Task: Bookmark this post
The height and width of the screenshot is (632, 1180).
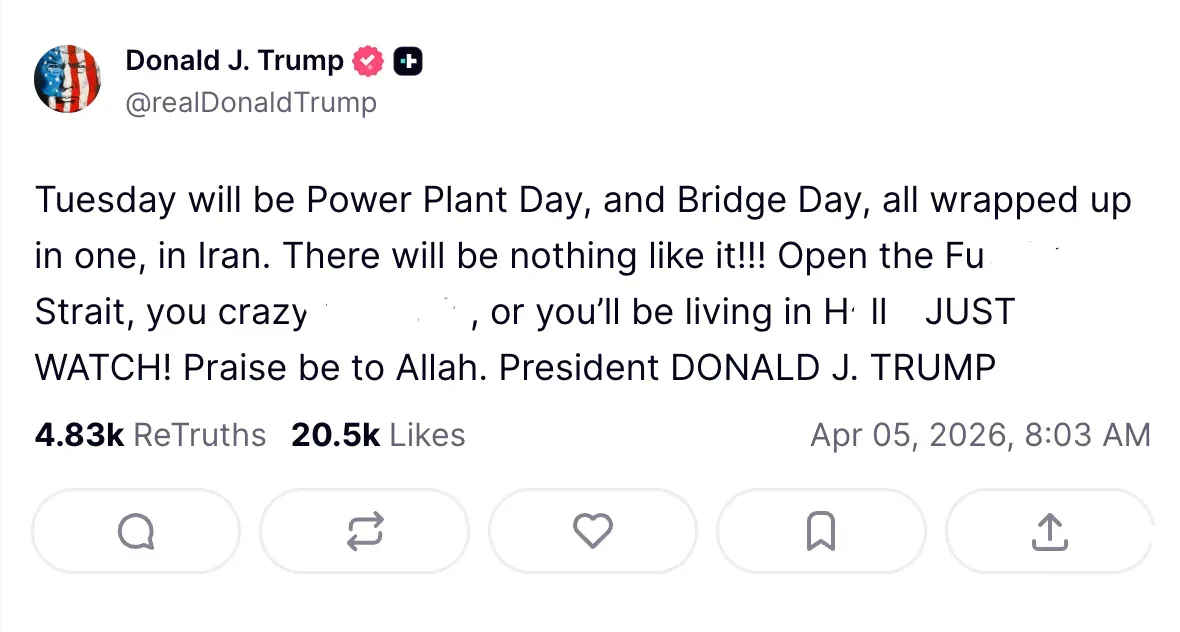Action: 820,530
